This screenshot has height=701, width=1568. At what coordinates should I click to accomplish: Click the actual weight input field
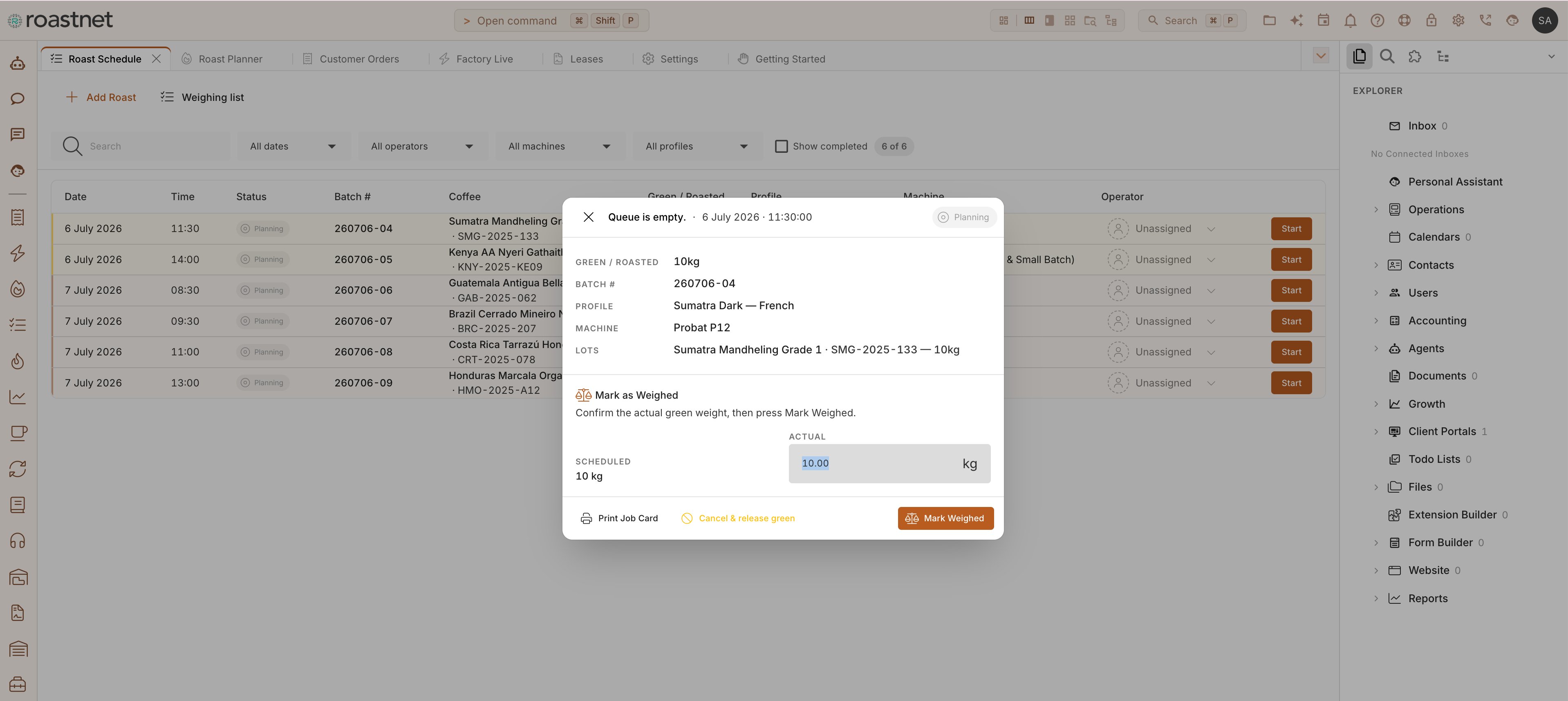point(889,464)
